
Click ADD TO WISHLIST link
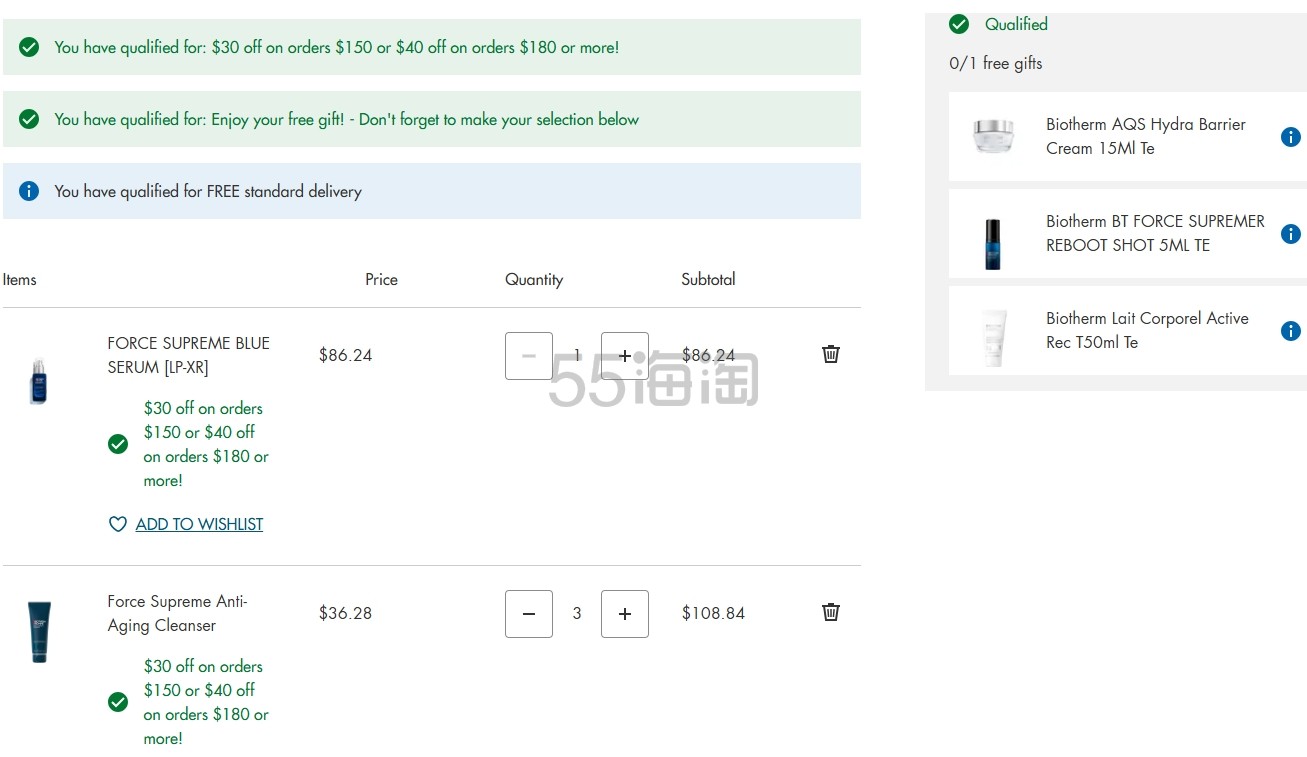(x=199, y=524)
